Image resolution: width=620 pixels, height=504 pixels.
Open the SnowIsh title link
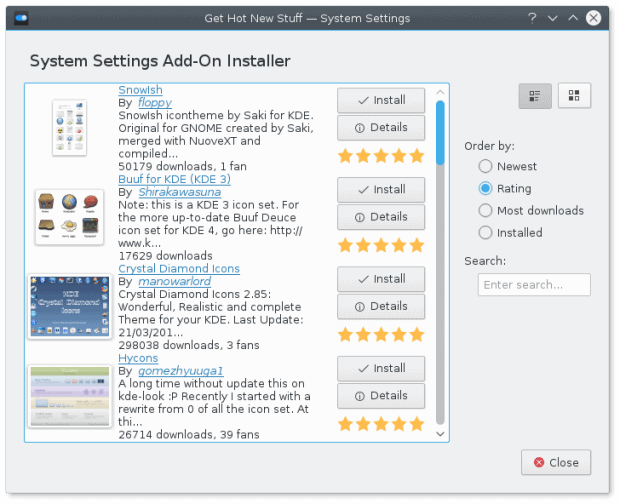140,90
